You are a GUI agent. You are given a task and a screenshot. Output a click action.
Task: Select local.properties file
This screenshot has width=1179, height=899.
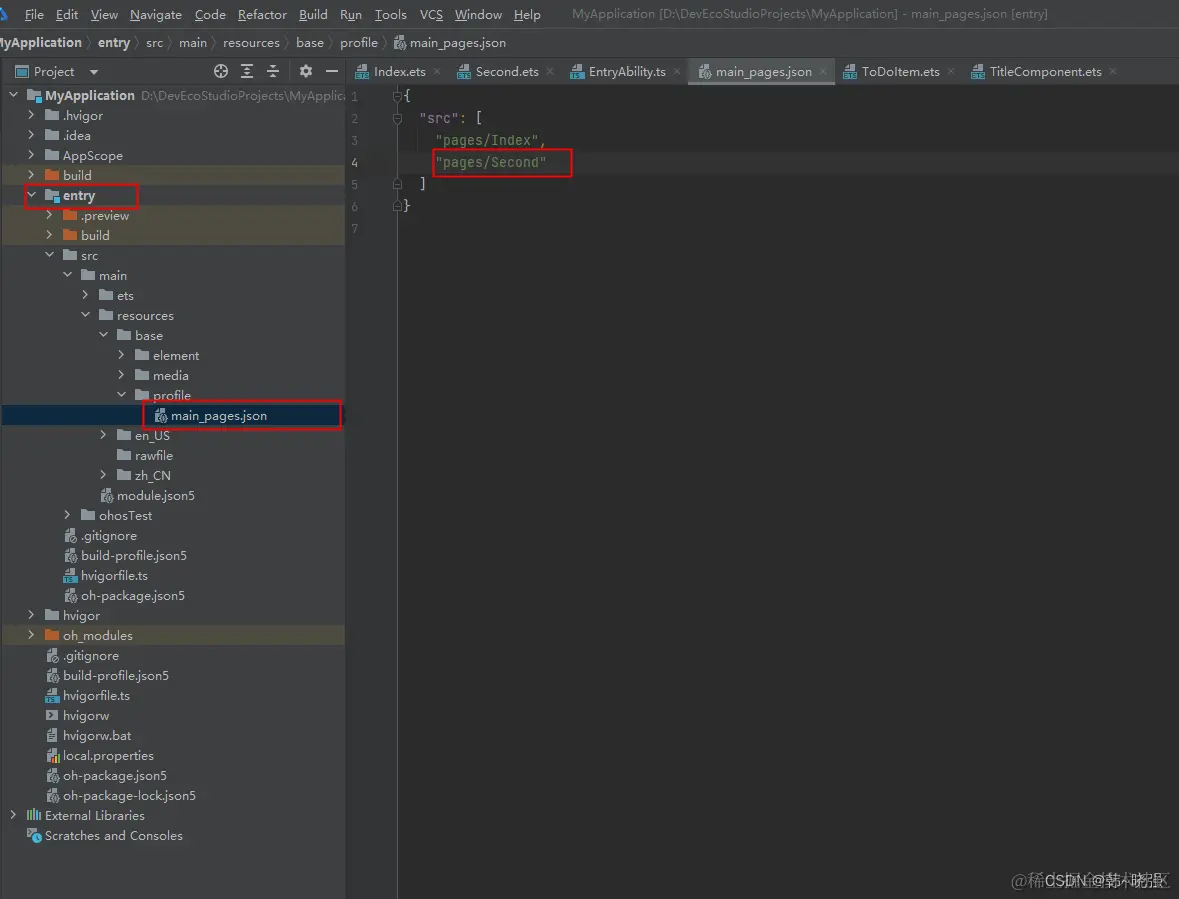click(x=108, y=755)
